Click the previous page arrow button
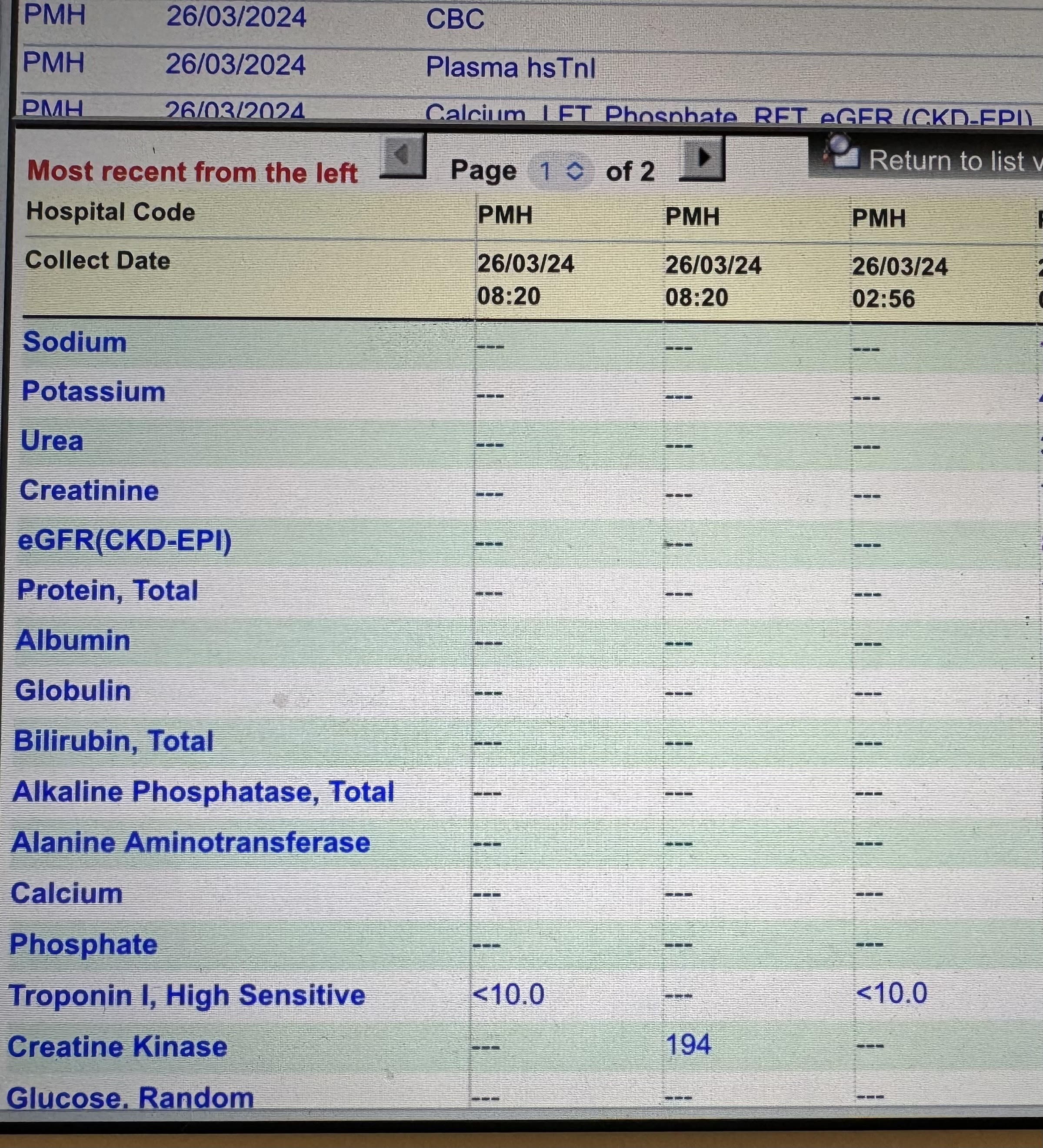1043x1148 pixels. tap(403, 156)
